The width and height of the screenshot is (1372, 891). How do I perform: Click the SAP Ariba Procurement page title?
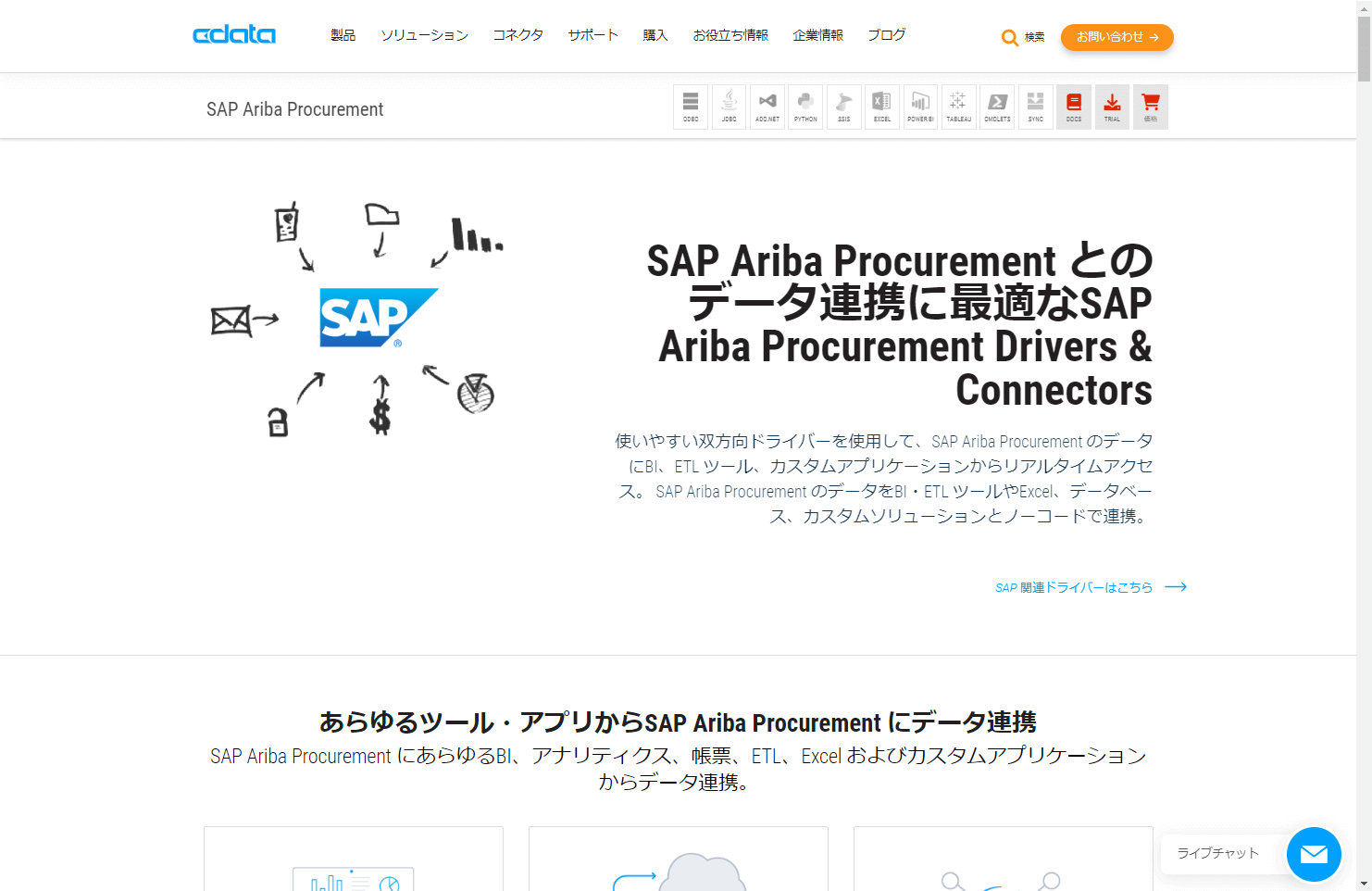coord(294,109)
